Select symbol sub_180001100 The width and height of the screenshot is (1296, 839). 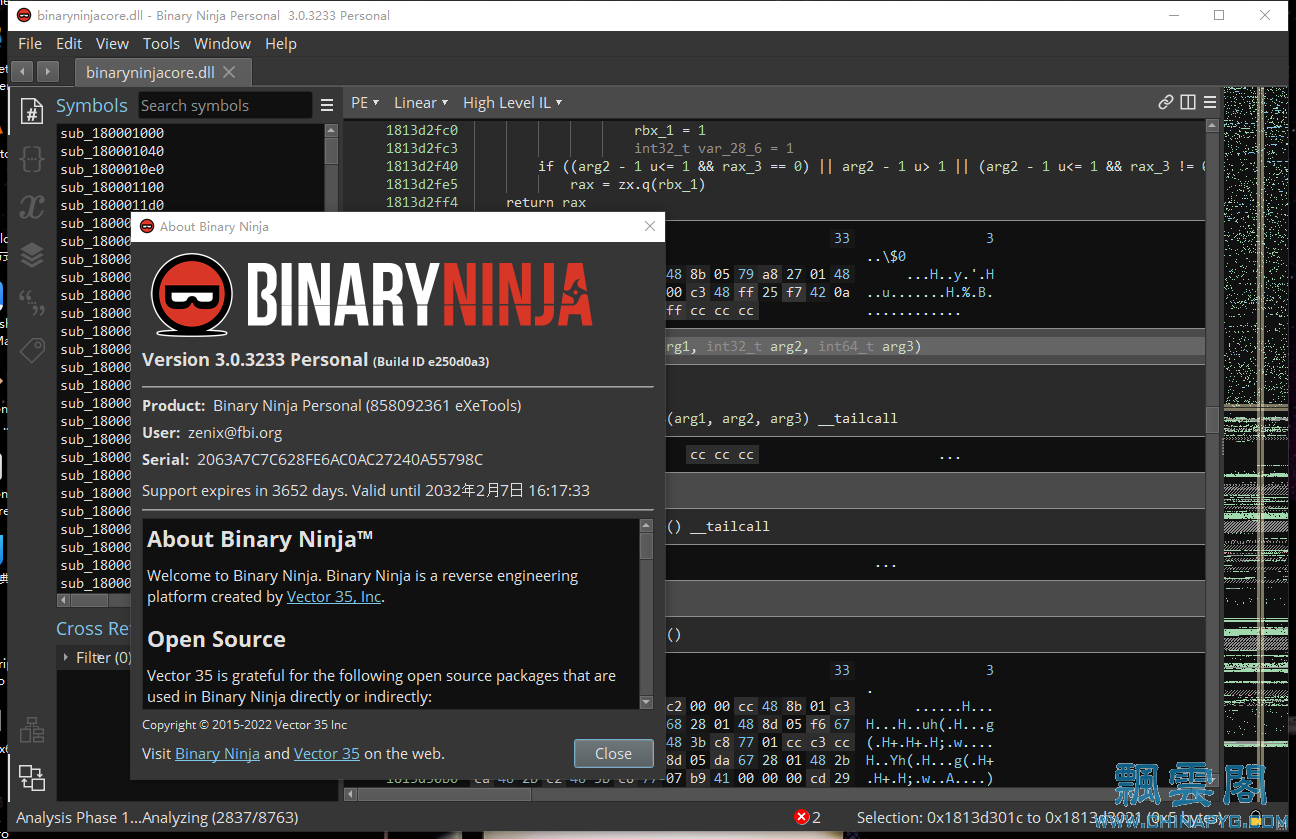tap(112, 187)
